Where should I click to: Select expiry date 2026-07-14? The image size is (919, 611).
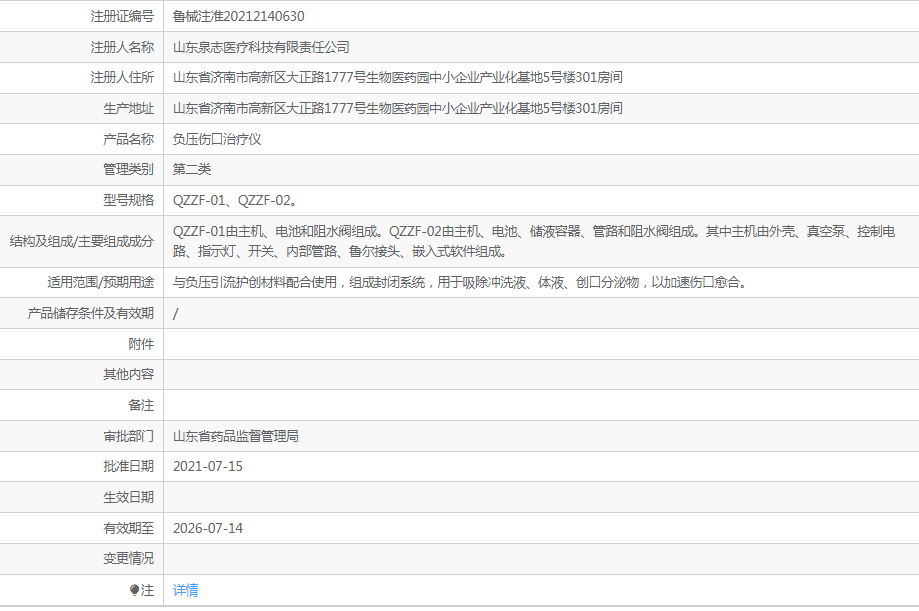(207, 528)
